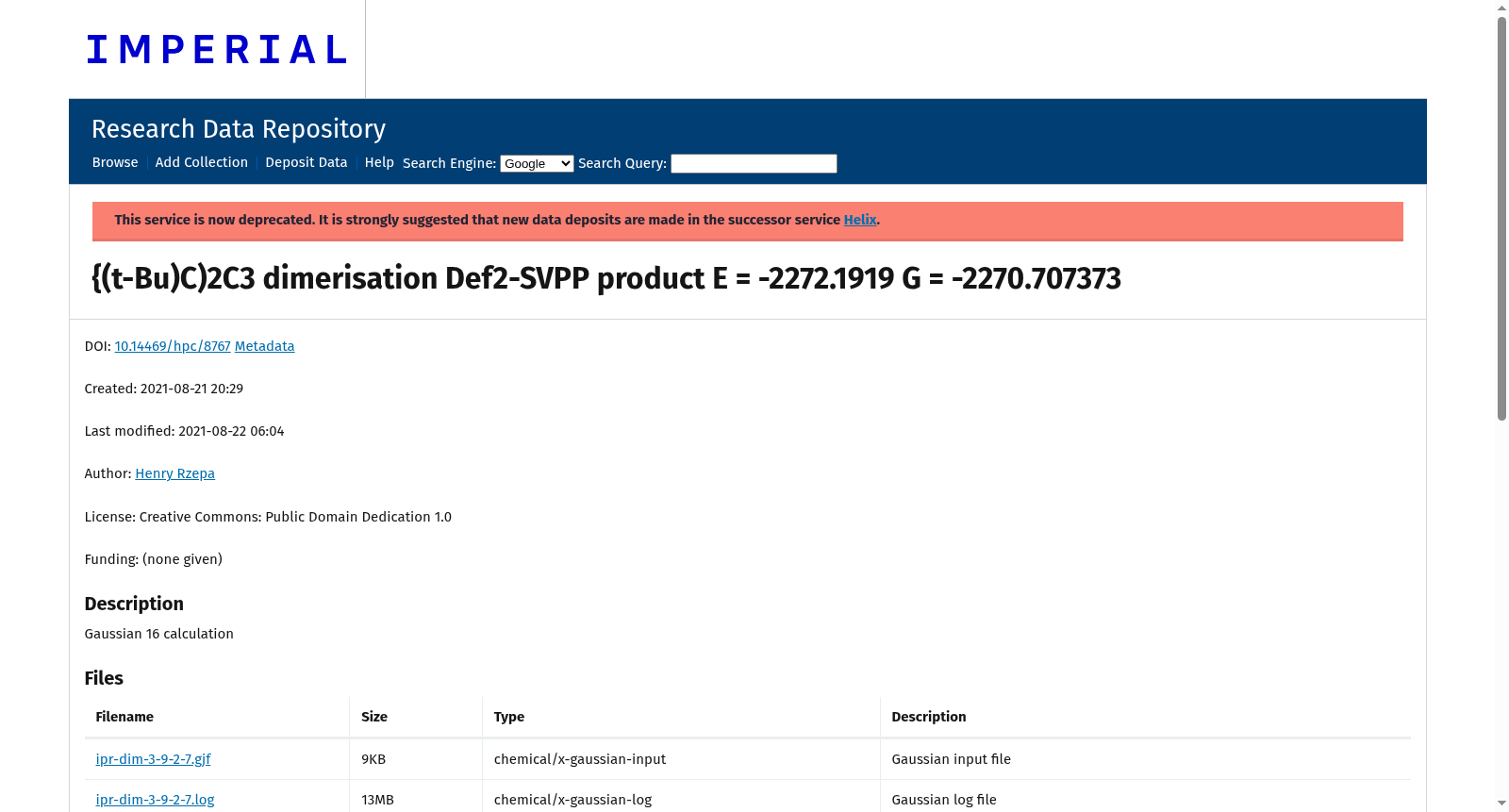The image size is (1509, 812).
Task: Click the Funding (none given) text
Action: click(154, 559)
